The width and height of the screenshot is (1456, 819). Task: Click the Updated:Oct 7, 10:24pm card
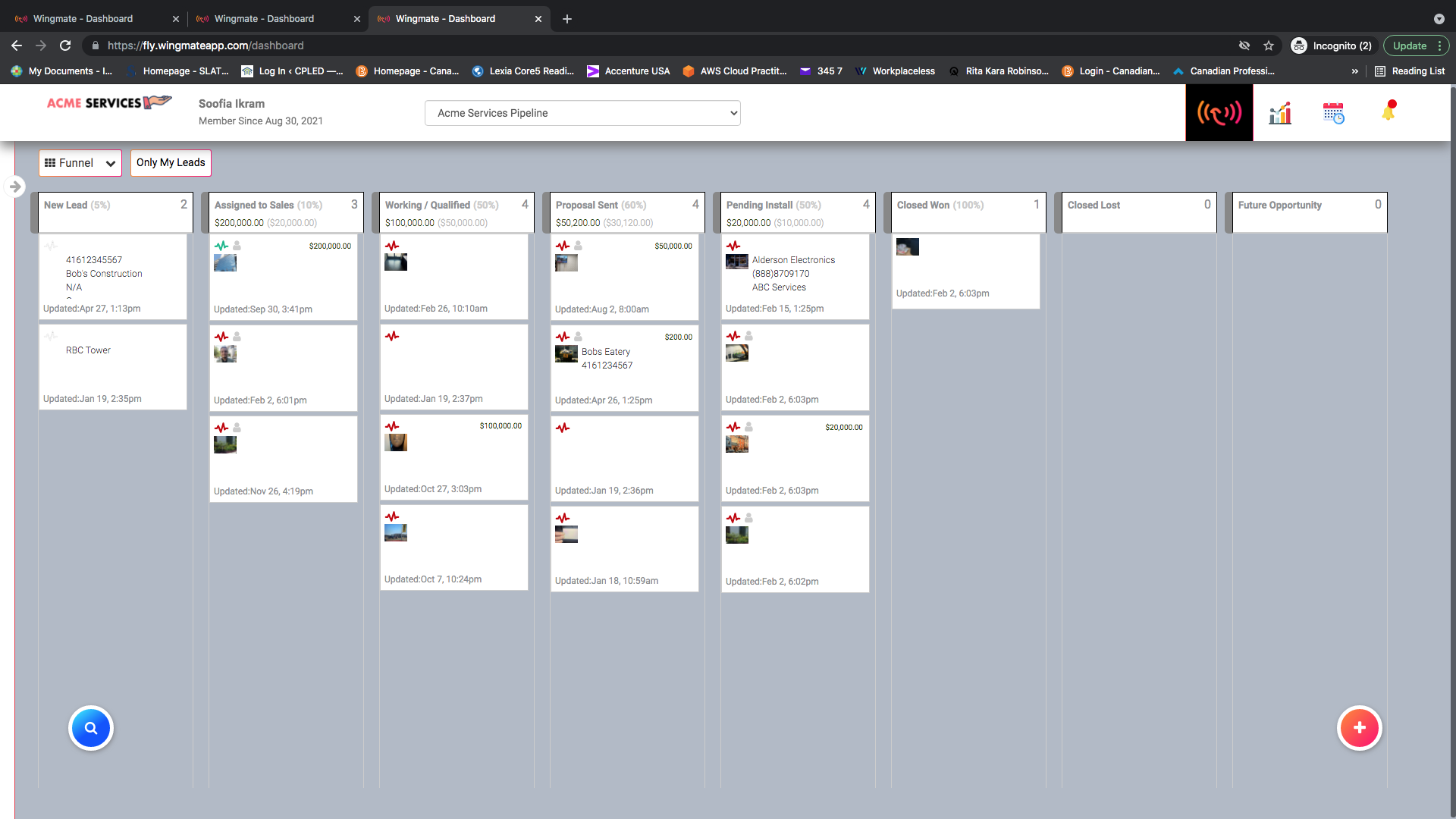pyautogui.click(x=454, y=548)
